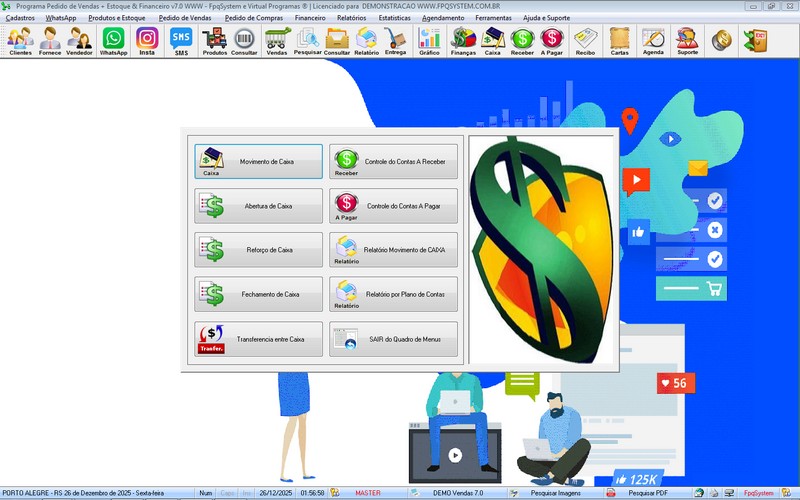The image size is (800, 500).
Task: Open the Fornece suppliers icon
Action: (49, 41)
